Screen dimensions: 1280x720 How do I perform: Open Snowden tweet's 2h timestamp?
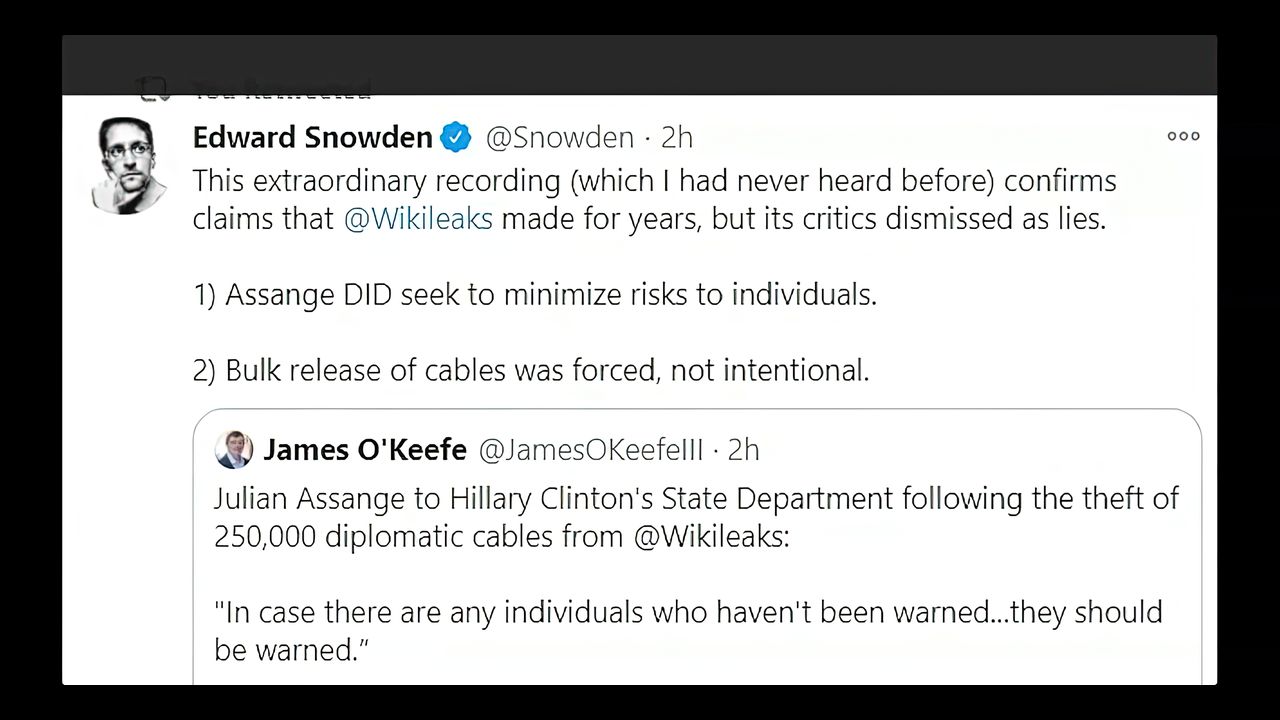(677, 137)
